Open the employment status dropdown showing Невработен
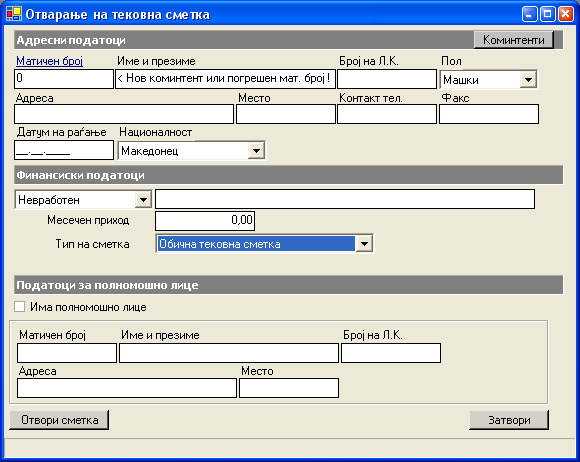 click(143, 200)
